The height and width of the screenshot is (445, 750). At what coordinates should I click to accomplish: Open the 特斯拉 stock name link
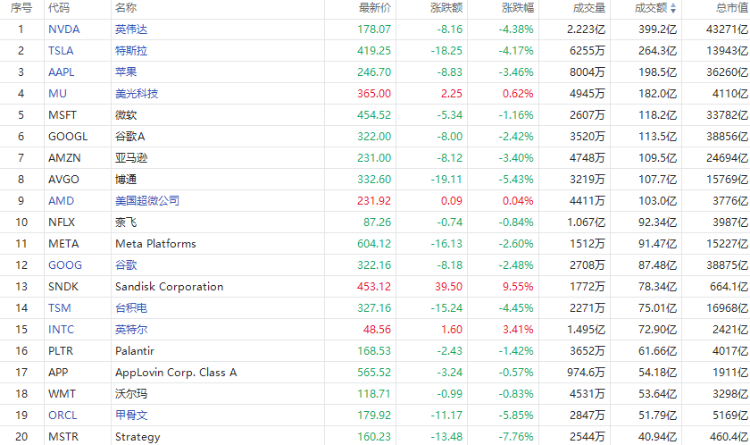click(x=131, y=51)
